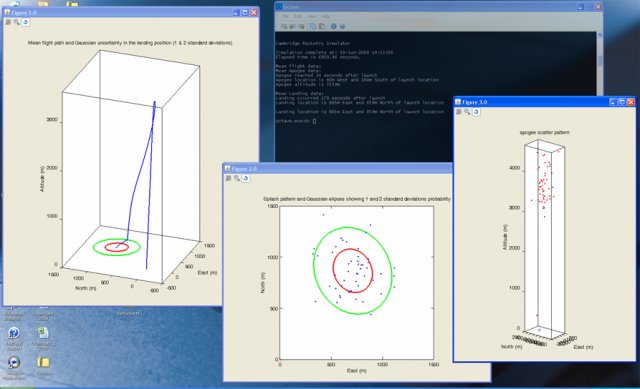Click the third icon in Octave toolbar
The width and height of the screenshot is (640, 389).
[302, 27]
